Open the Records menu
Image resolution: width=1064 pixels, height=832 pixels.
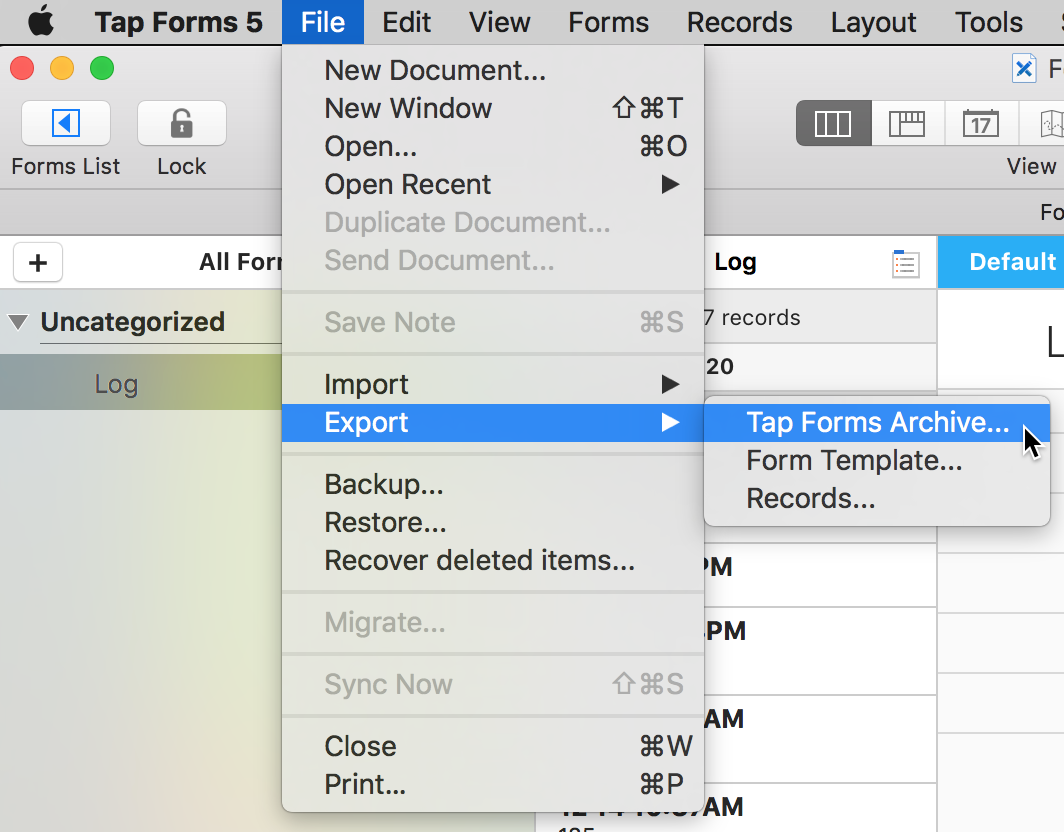click(x=740, y=22)
